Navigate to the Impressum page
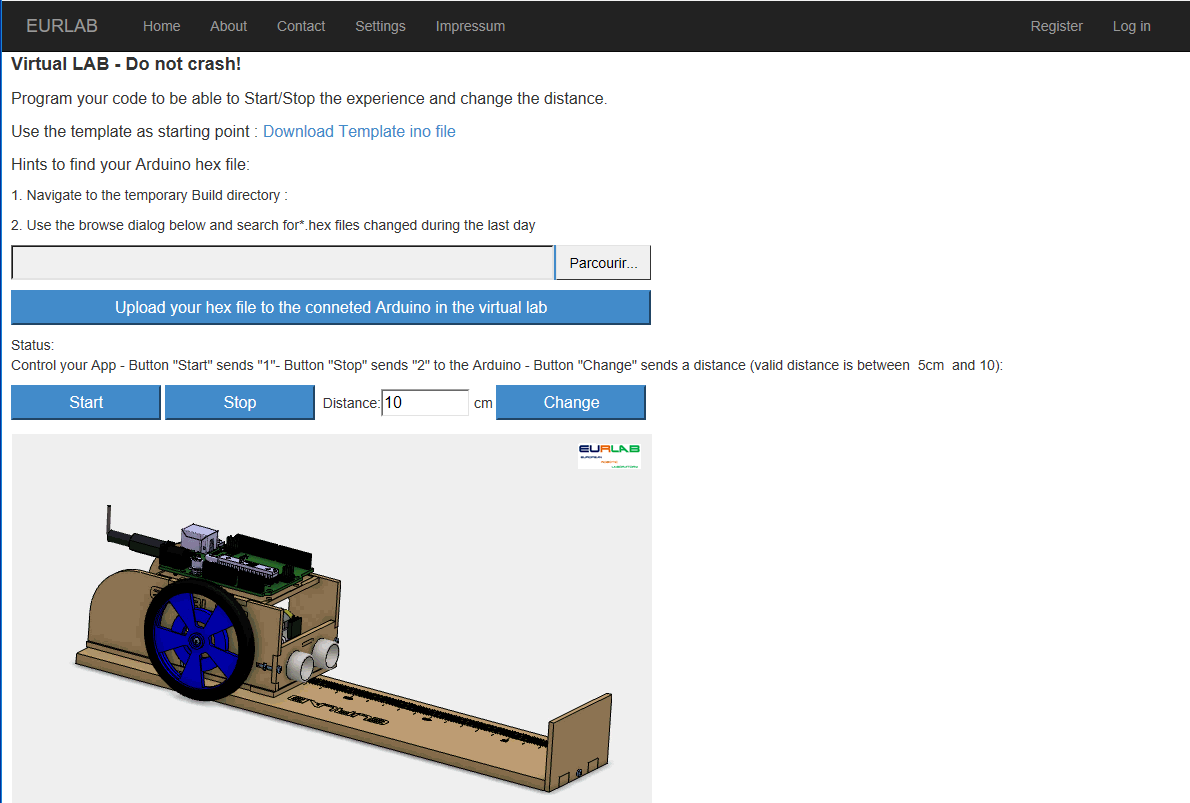1190x803 pixels. click(470, 26)
